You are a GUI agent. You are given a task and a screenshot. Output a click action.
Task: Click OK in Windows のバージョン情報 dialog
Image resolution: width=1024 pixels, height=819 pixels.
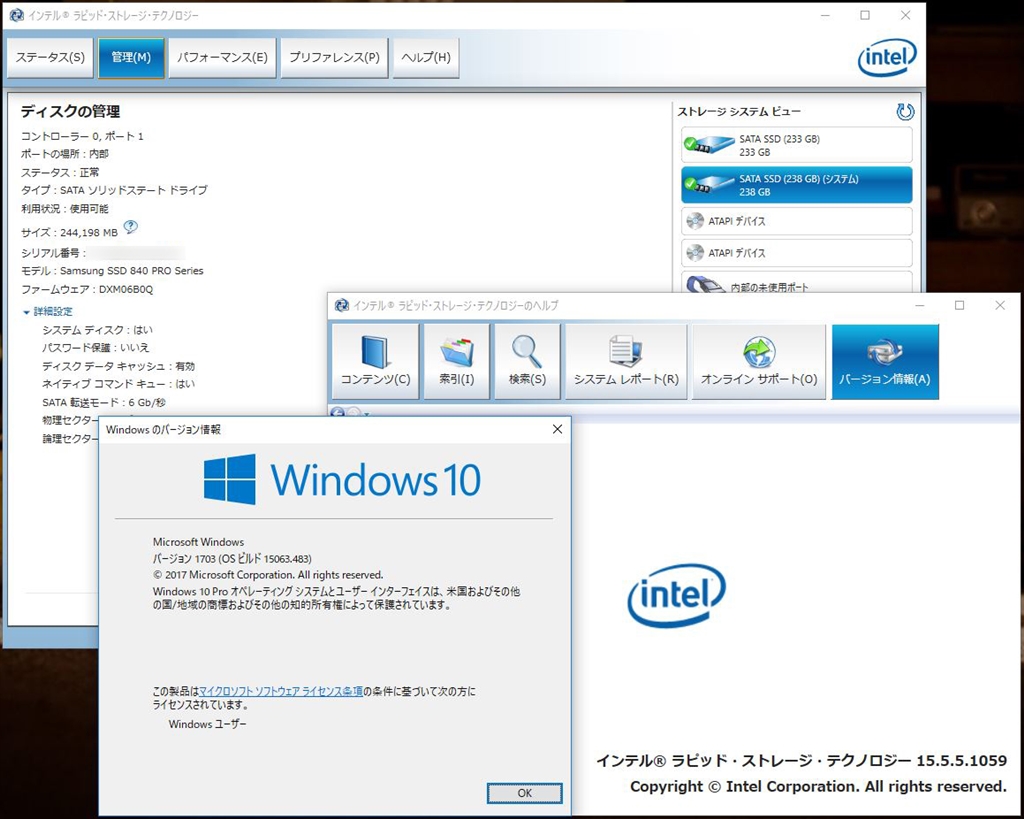click(x=524, y=793)
